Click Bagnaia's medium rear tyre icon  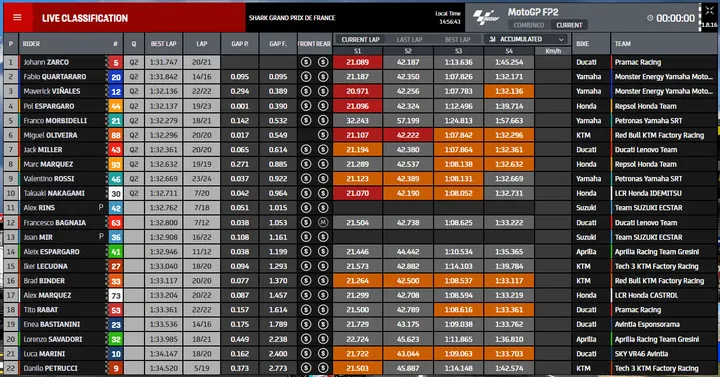click(x=323, y=223)
